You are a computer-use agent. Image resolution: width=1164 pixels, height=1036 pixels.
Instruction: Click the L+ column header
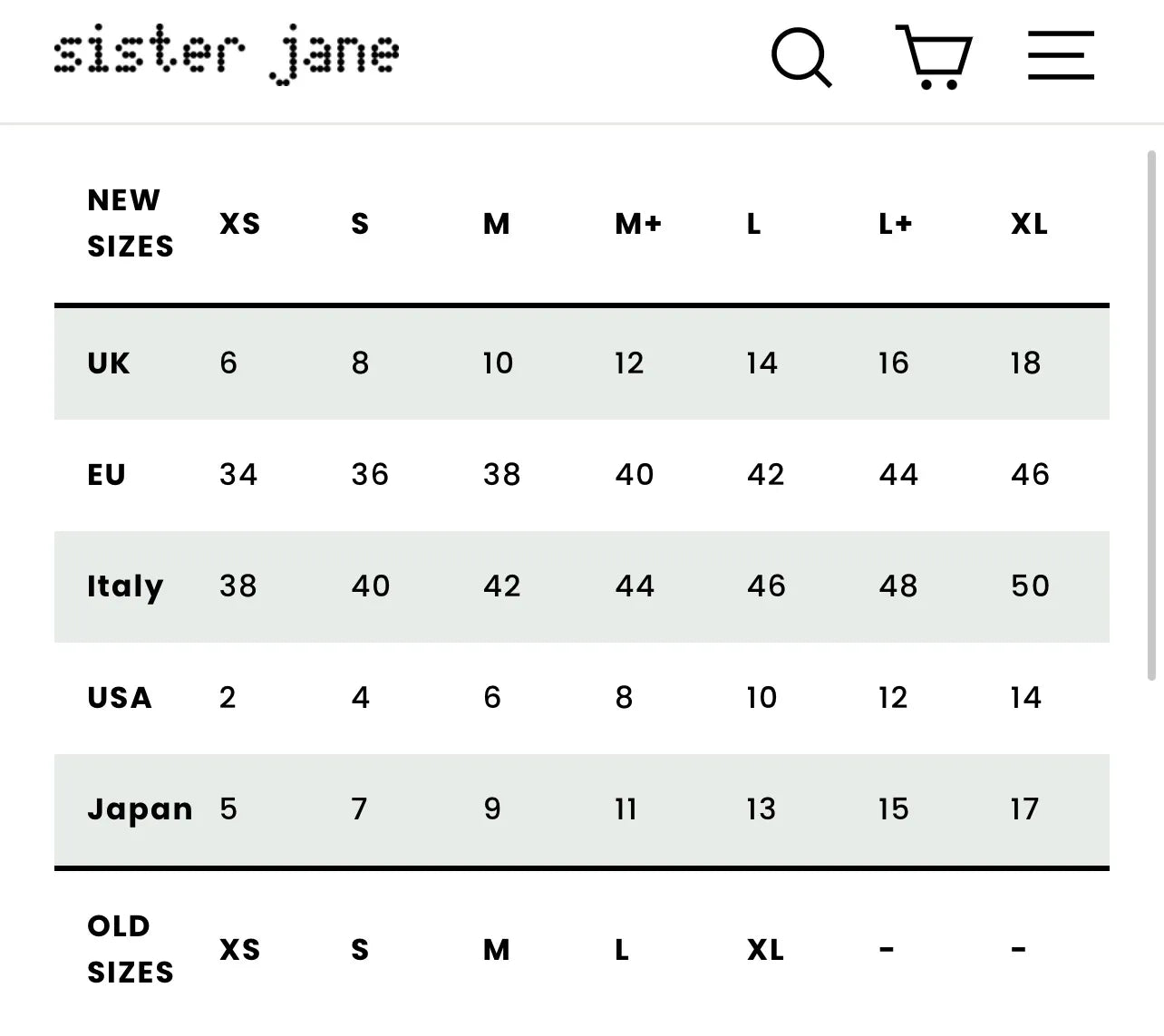895,224
